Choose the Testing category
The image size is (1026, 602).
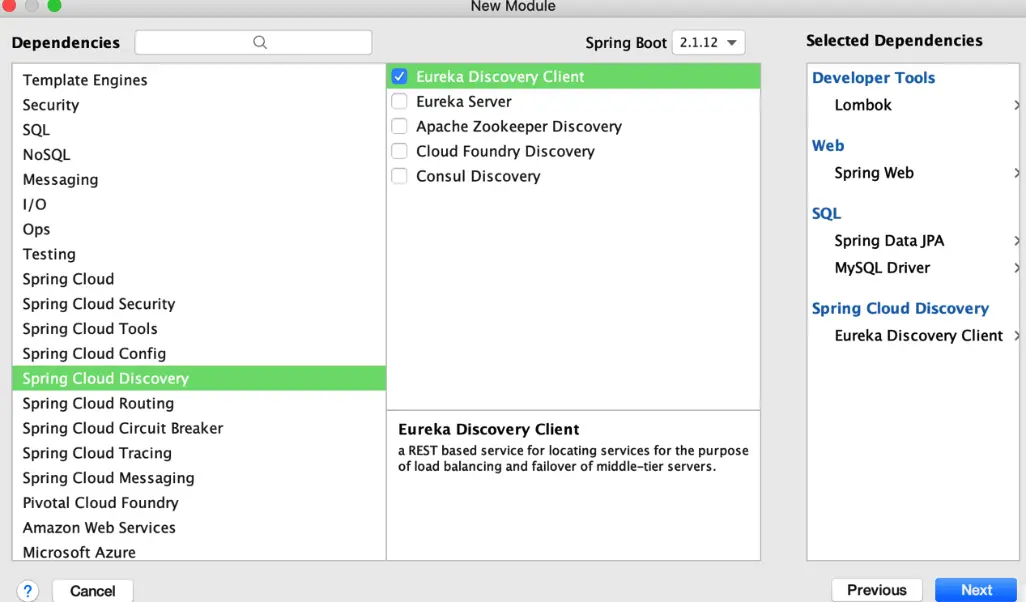(x=199, y=254)
